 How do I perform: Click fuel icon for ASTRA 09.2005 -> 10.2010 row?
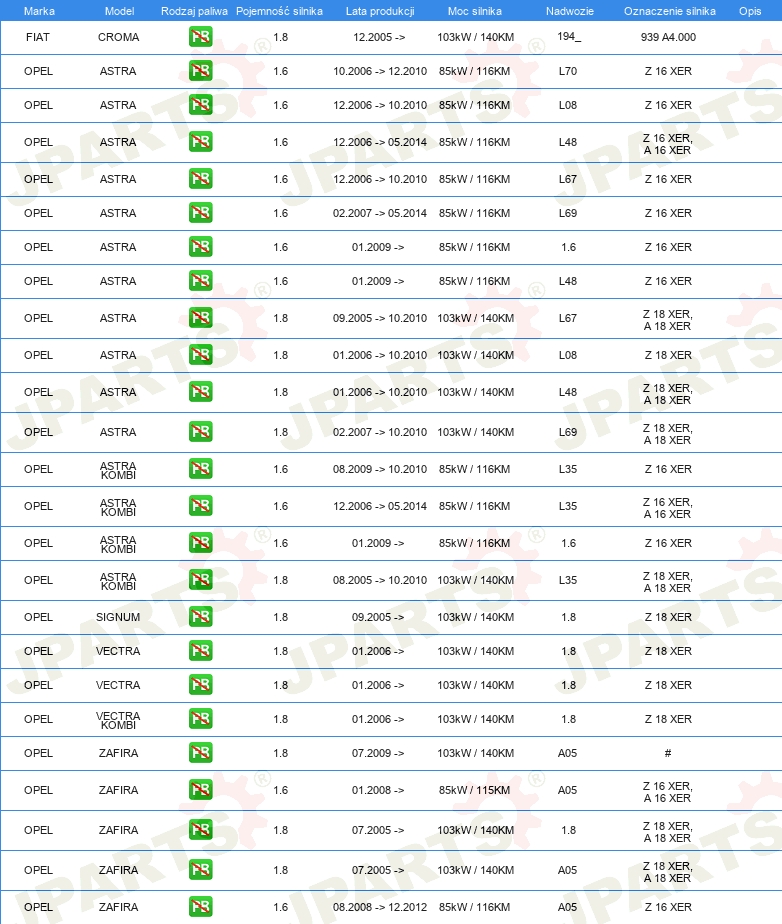pos(200,318)
